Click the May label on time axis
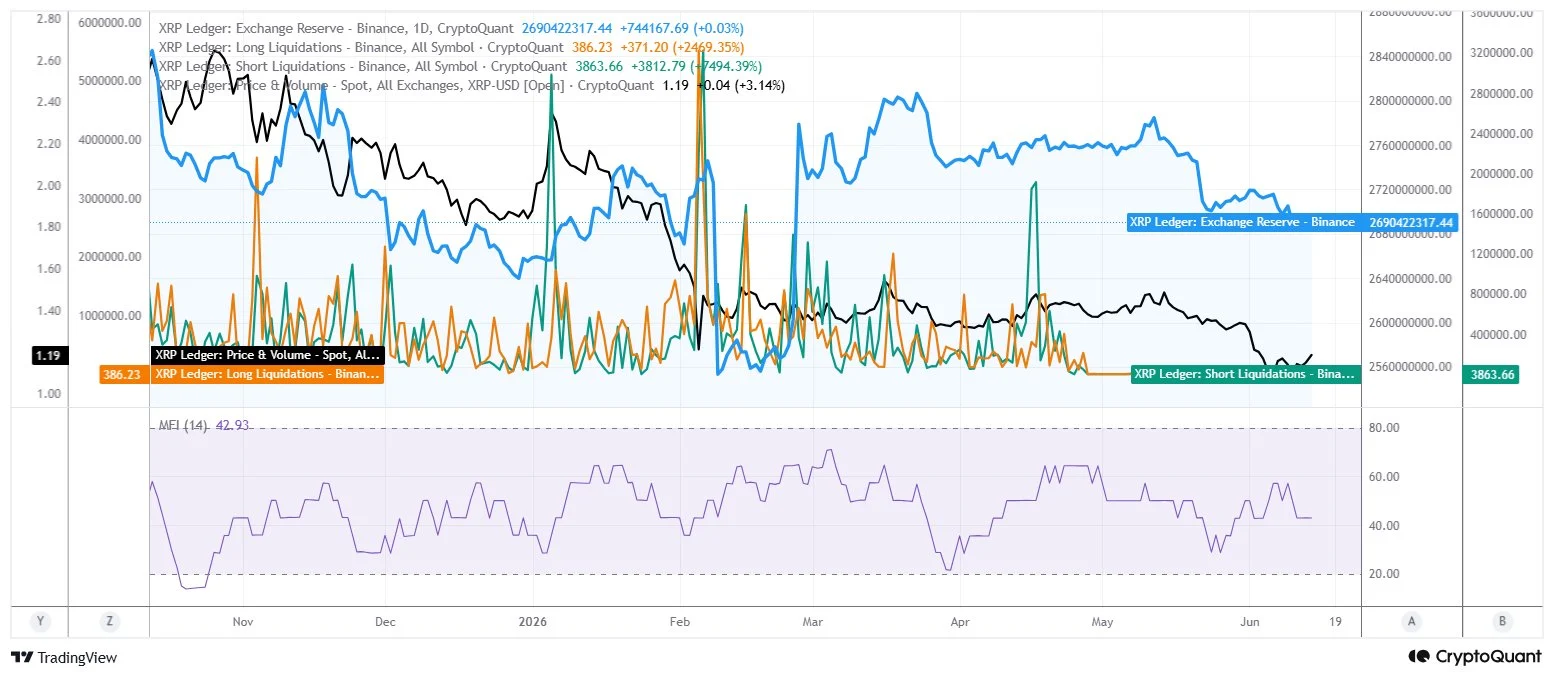Image resolution: width=1554 pixels, height=677 pixels. [1102, 621]
